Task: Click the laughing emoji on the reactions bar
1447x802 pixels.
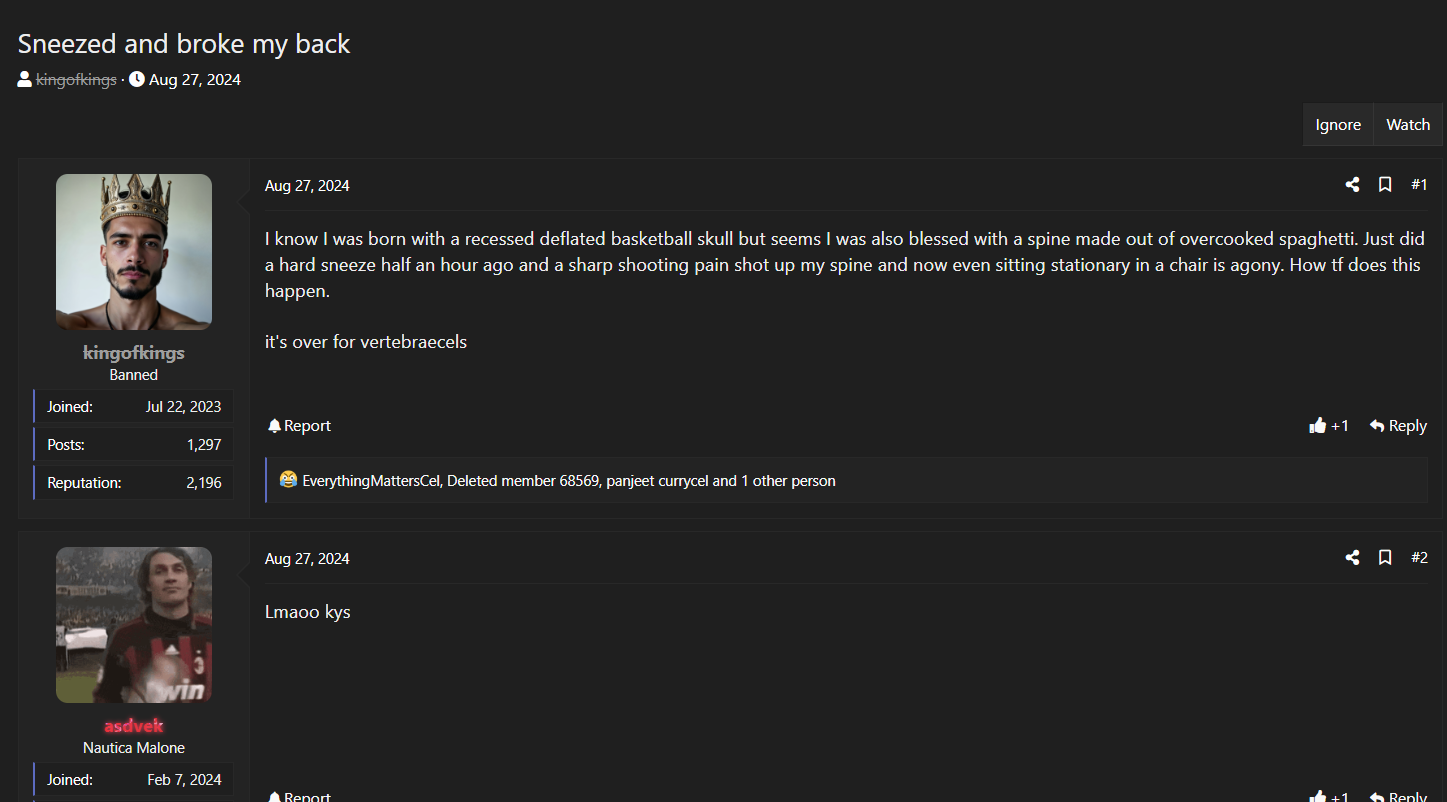Action: click(x=288, y=480)
